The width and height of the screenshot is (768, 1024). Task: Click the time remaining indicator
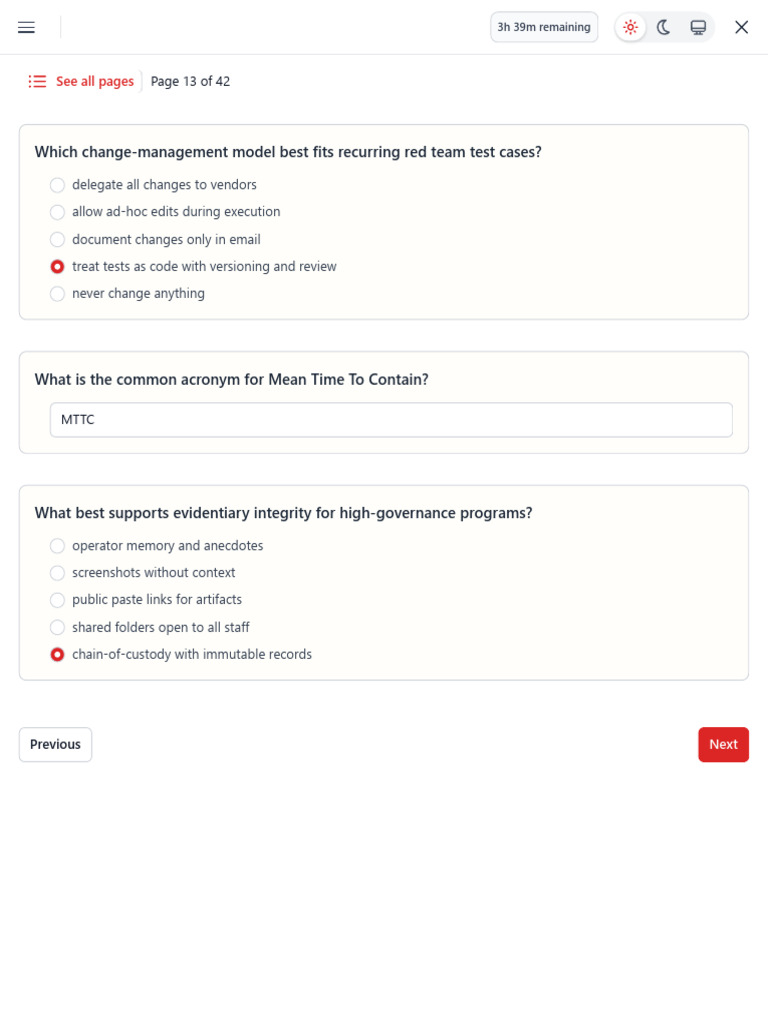(544, 27)
